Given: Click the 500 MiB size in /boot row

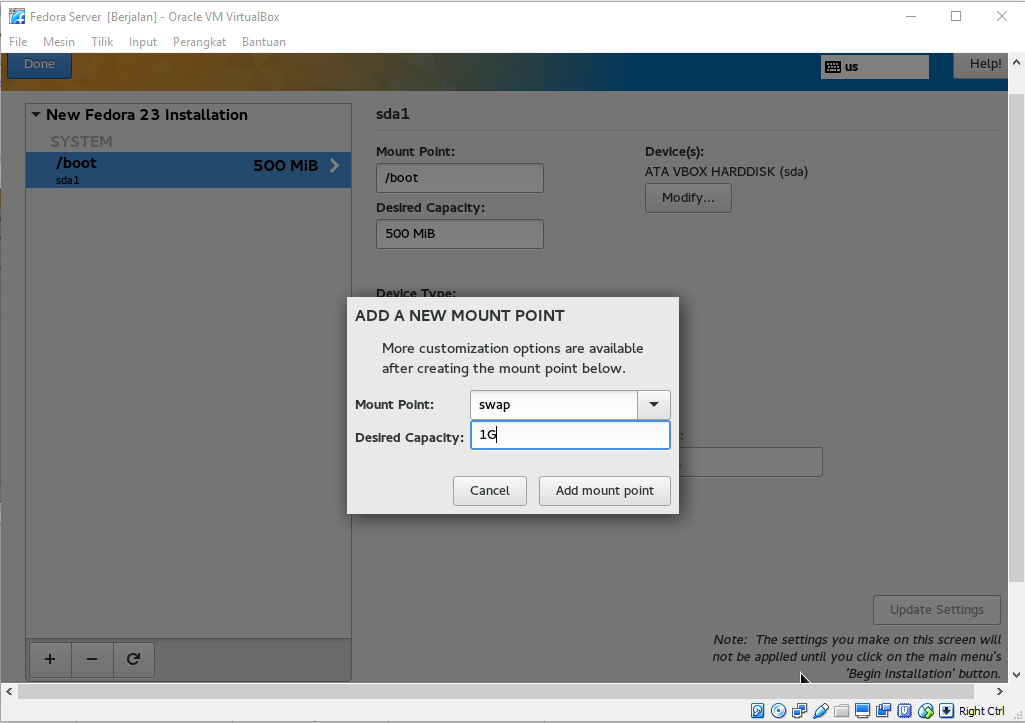Looking at the screenshot, I should point(286,165).
